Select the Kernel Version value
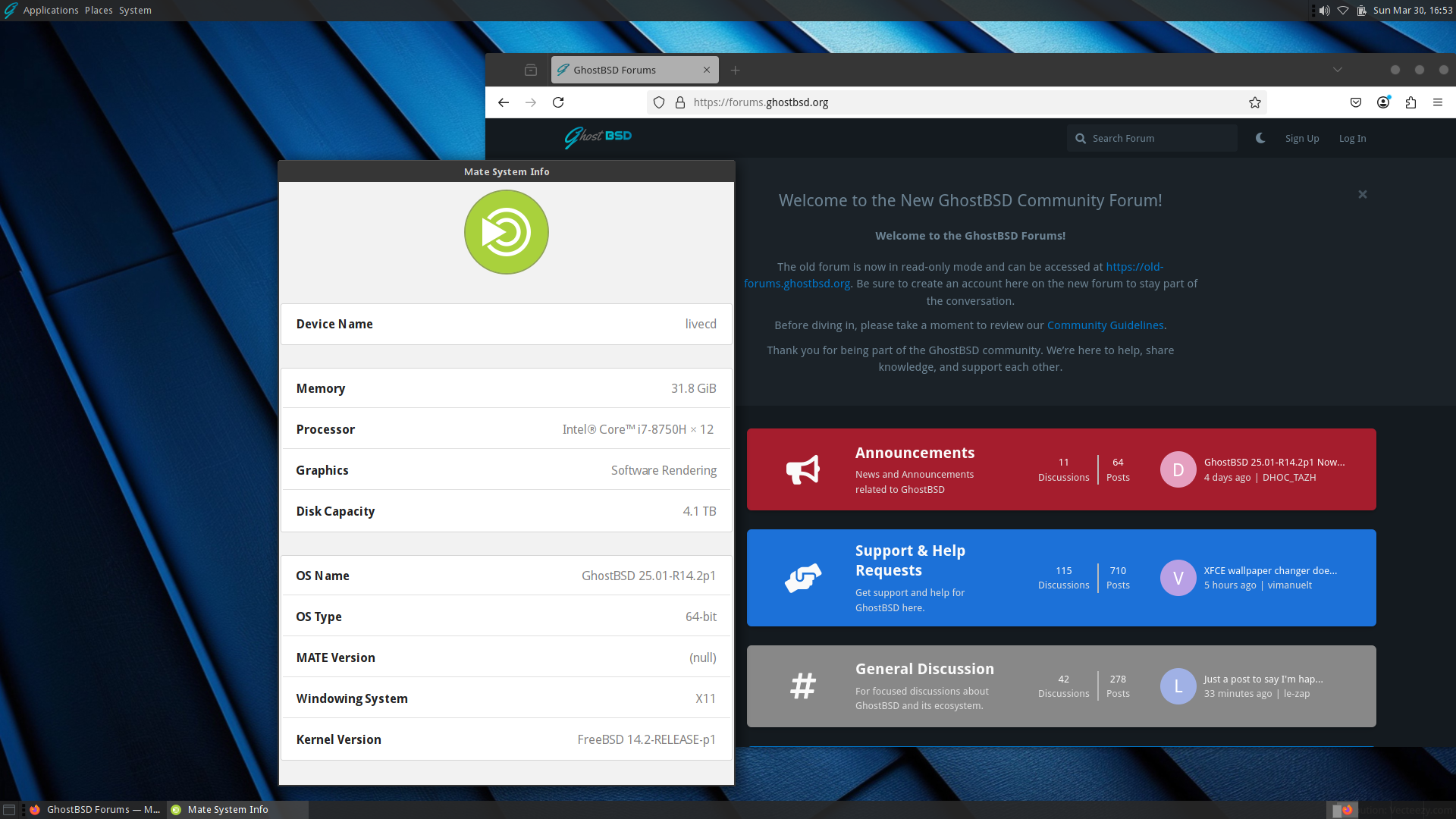 pos(646,739)
